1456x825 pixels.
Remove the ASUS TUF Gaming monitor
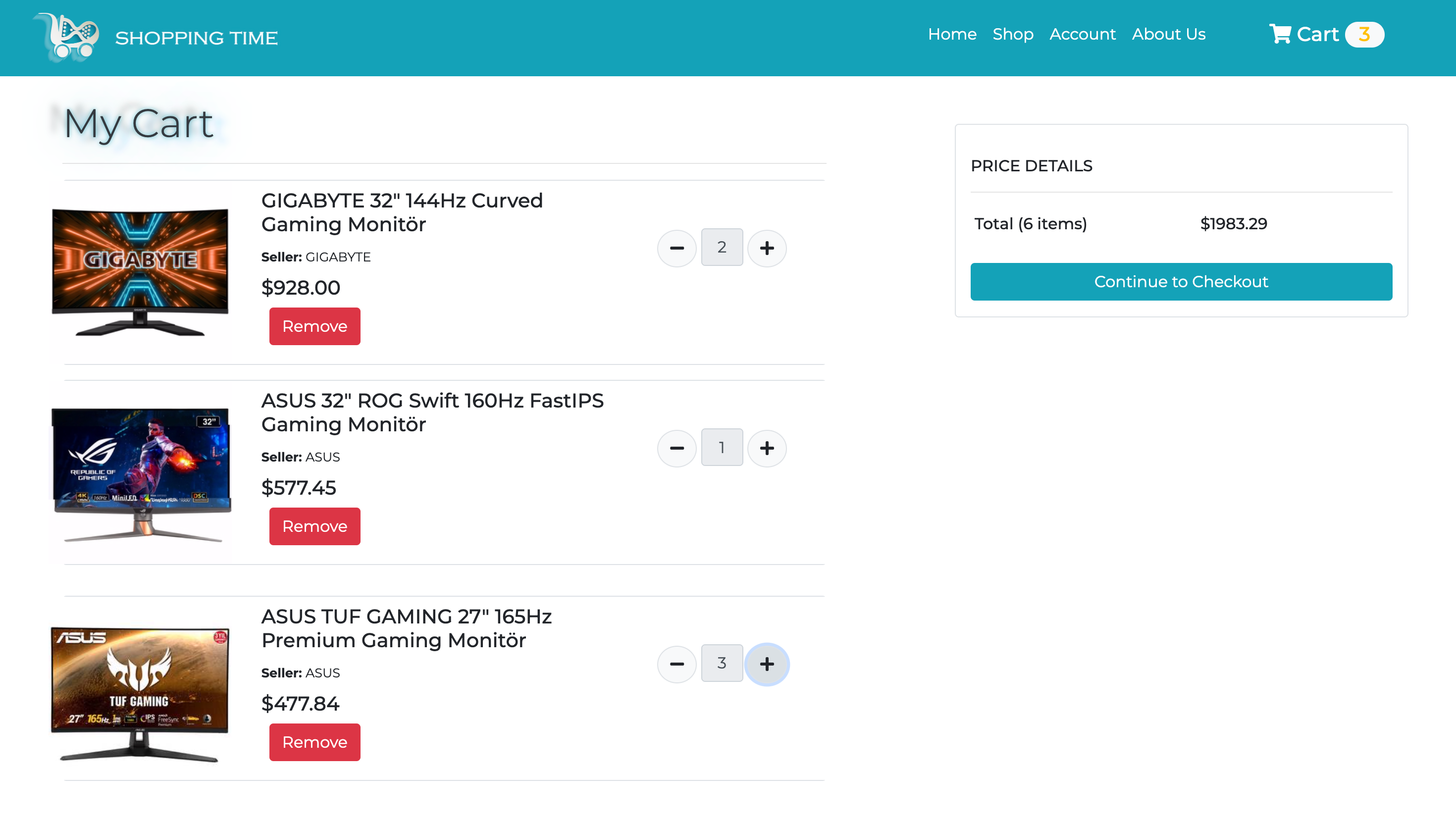tap(314, 742)
